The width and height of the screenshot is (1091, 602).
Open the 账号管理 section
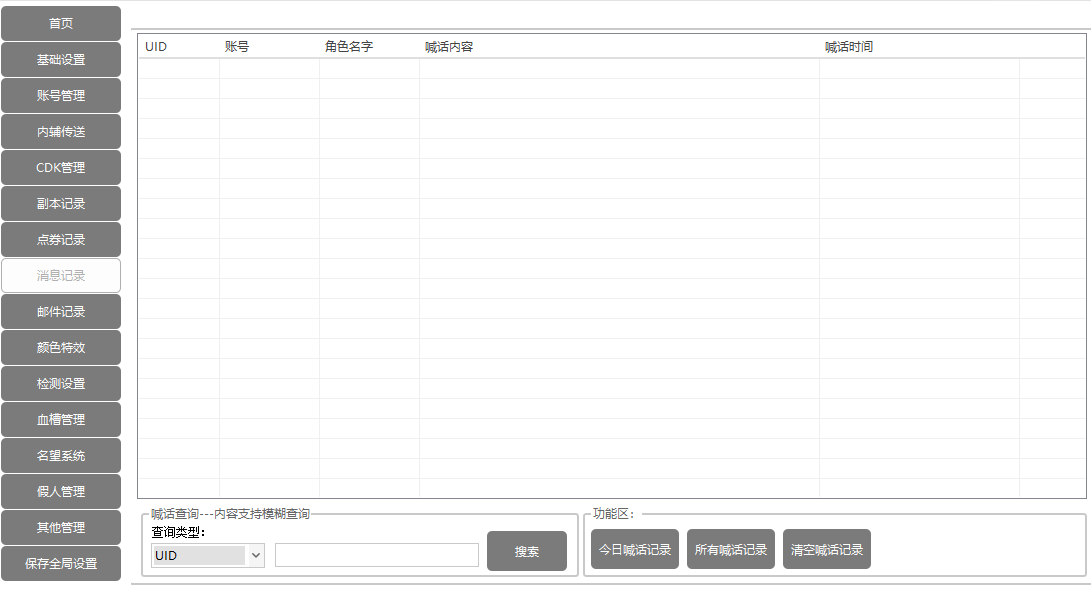tap(61, 96)
